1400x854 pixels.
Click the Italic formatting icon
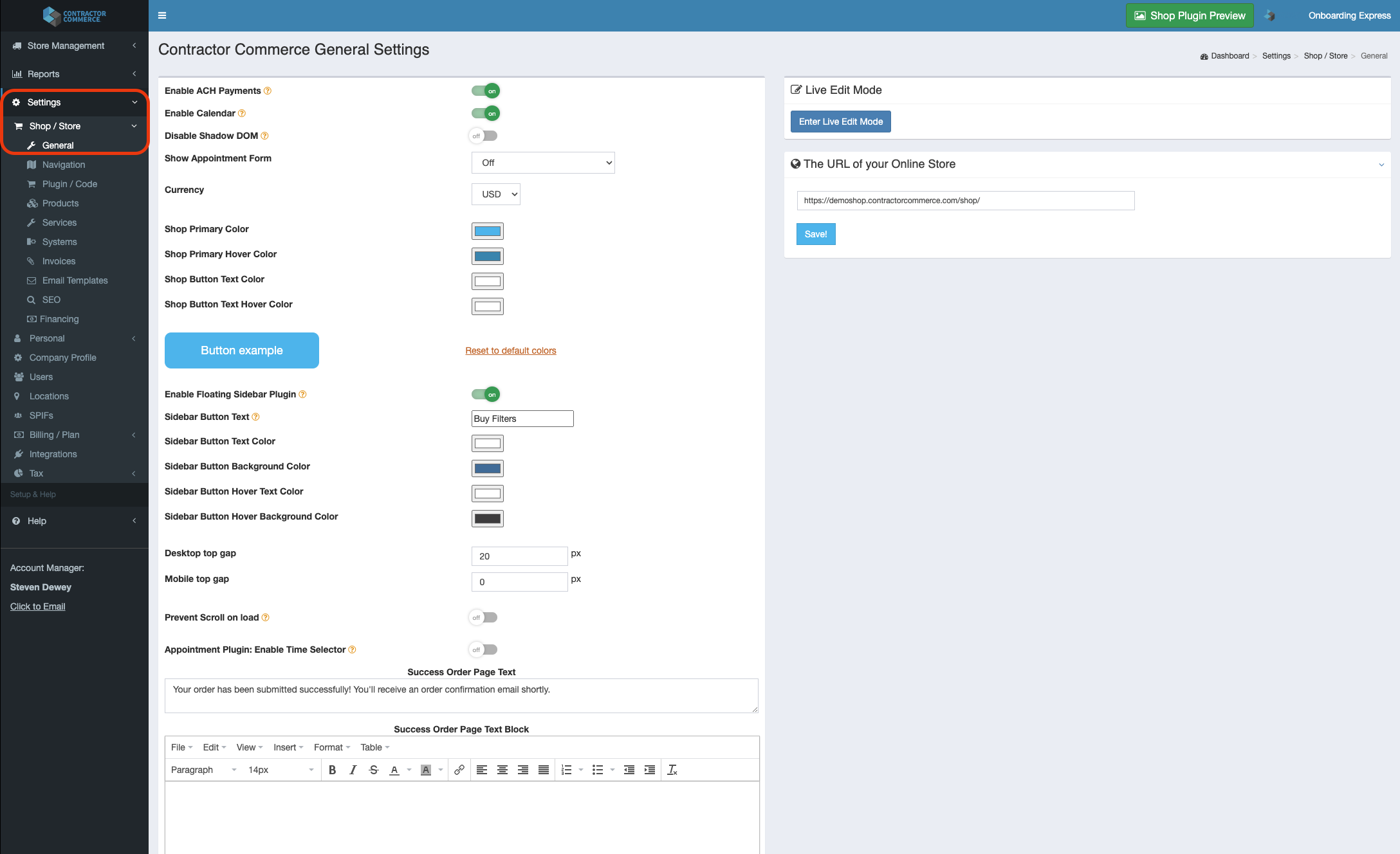pos(353,770)
